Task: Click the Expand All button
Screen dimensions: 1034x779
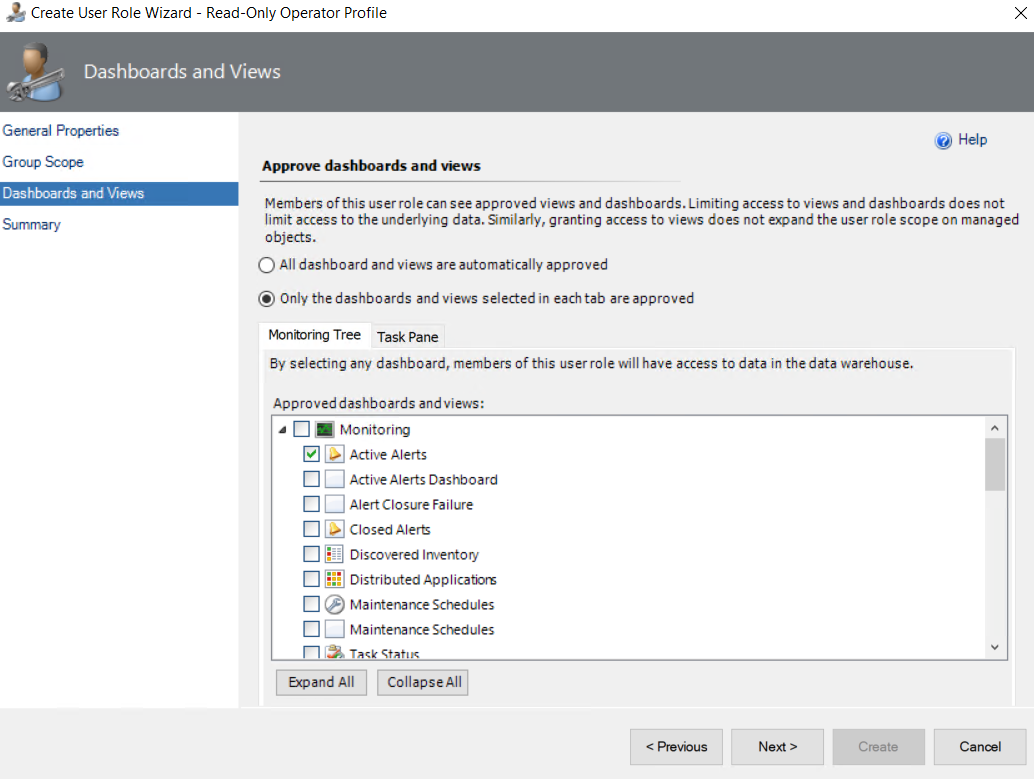Action: 321,682
